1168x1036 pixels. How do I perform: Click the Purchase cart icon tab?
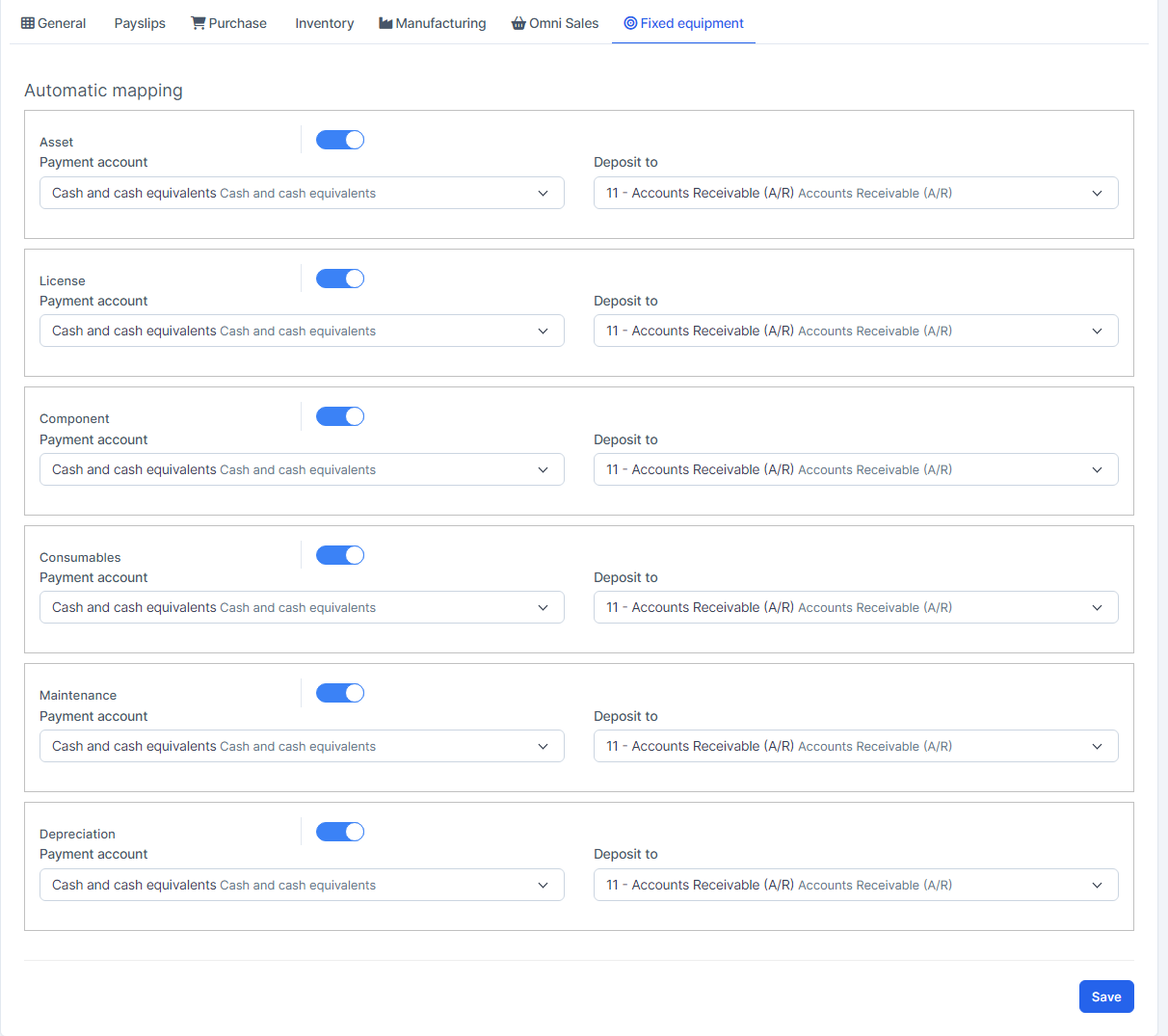(x=199, y=23)
